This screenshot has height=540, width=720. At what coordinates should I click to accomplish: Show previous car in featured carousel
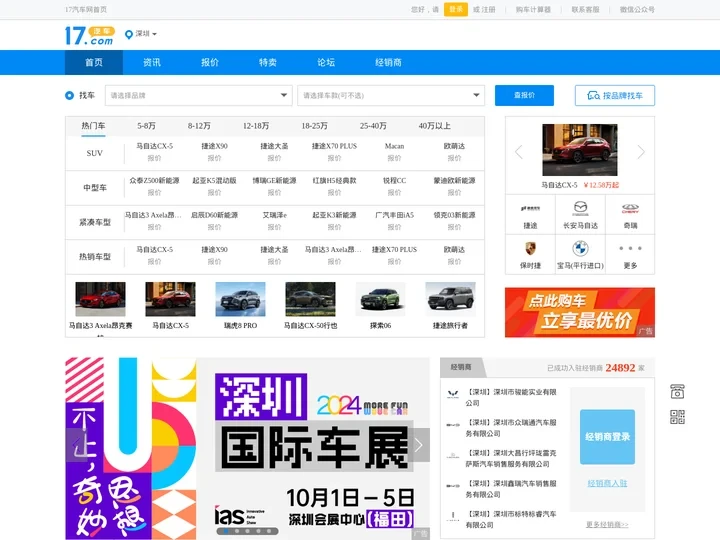pos(519,152)
